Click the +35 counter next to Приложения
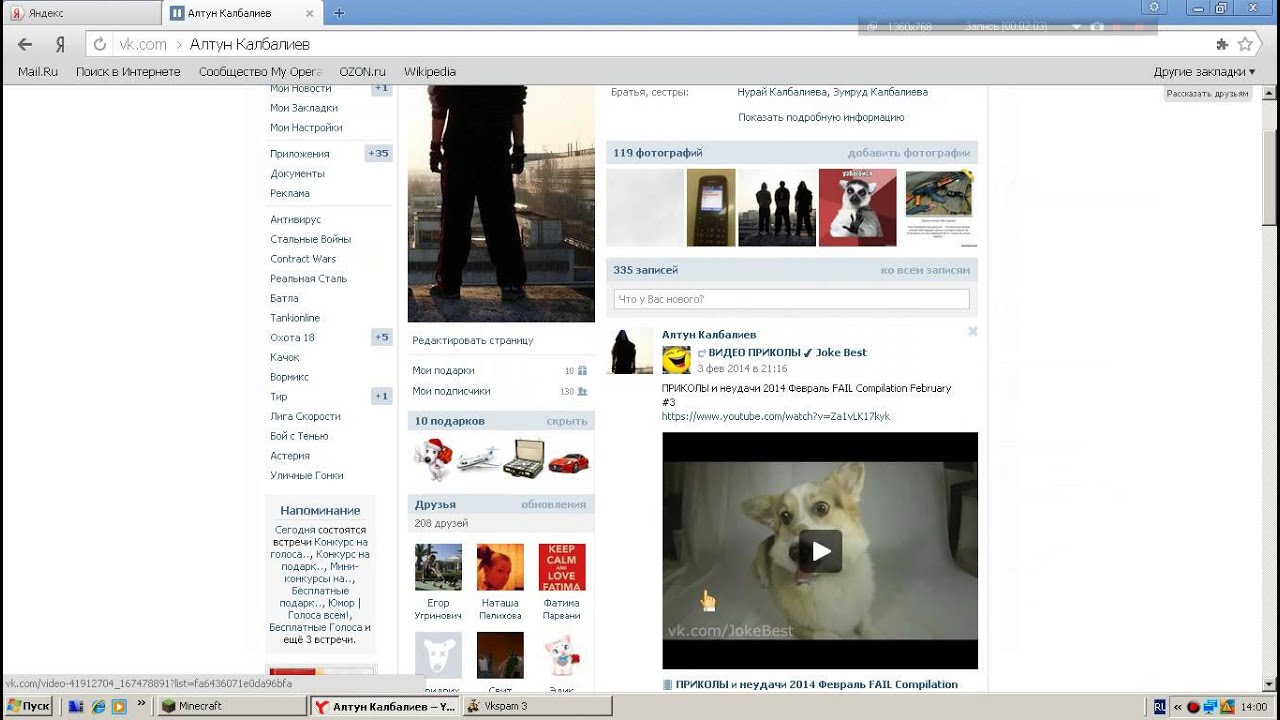1280x720 pixels. pyautogui.click(x=378, y=154)
